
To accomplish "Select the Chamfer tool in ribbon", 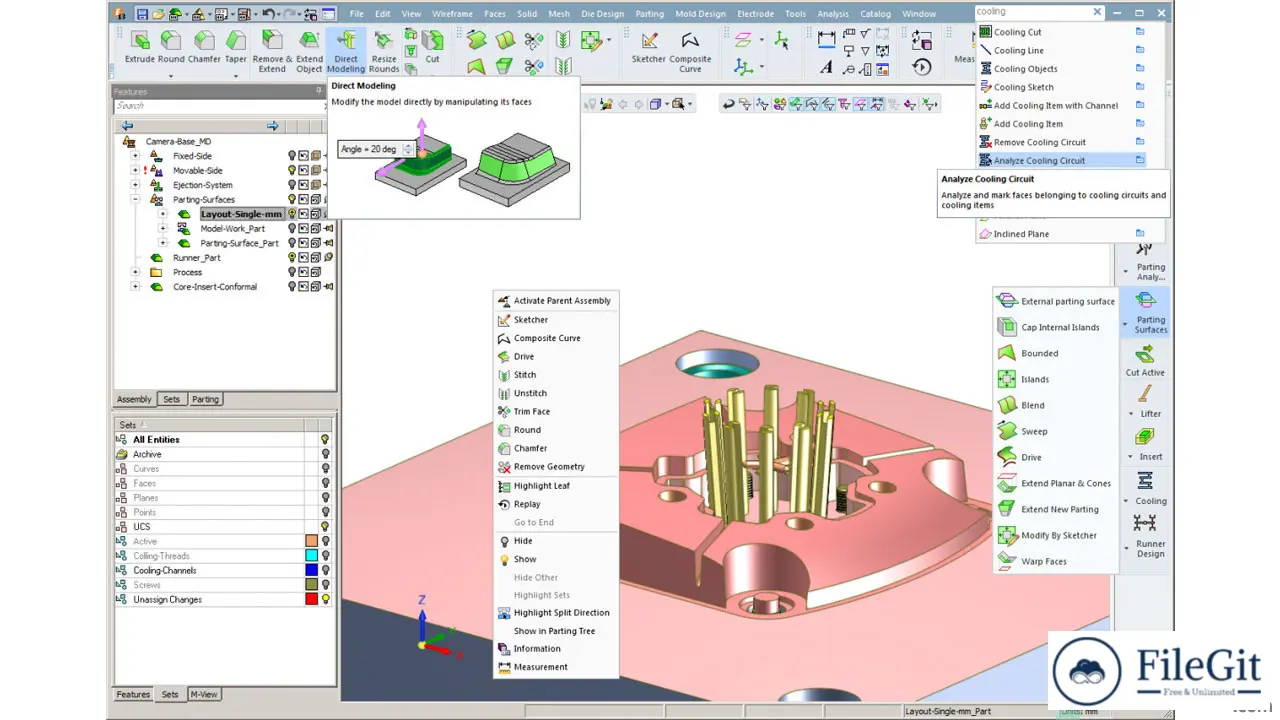I will 204,48.
